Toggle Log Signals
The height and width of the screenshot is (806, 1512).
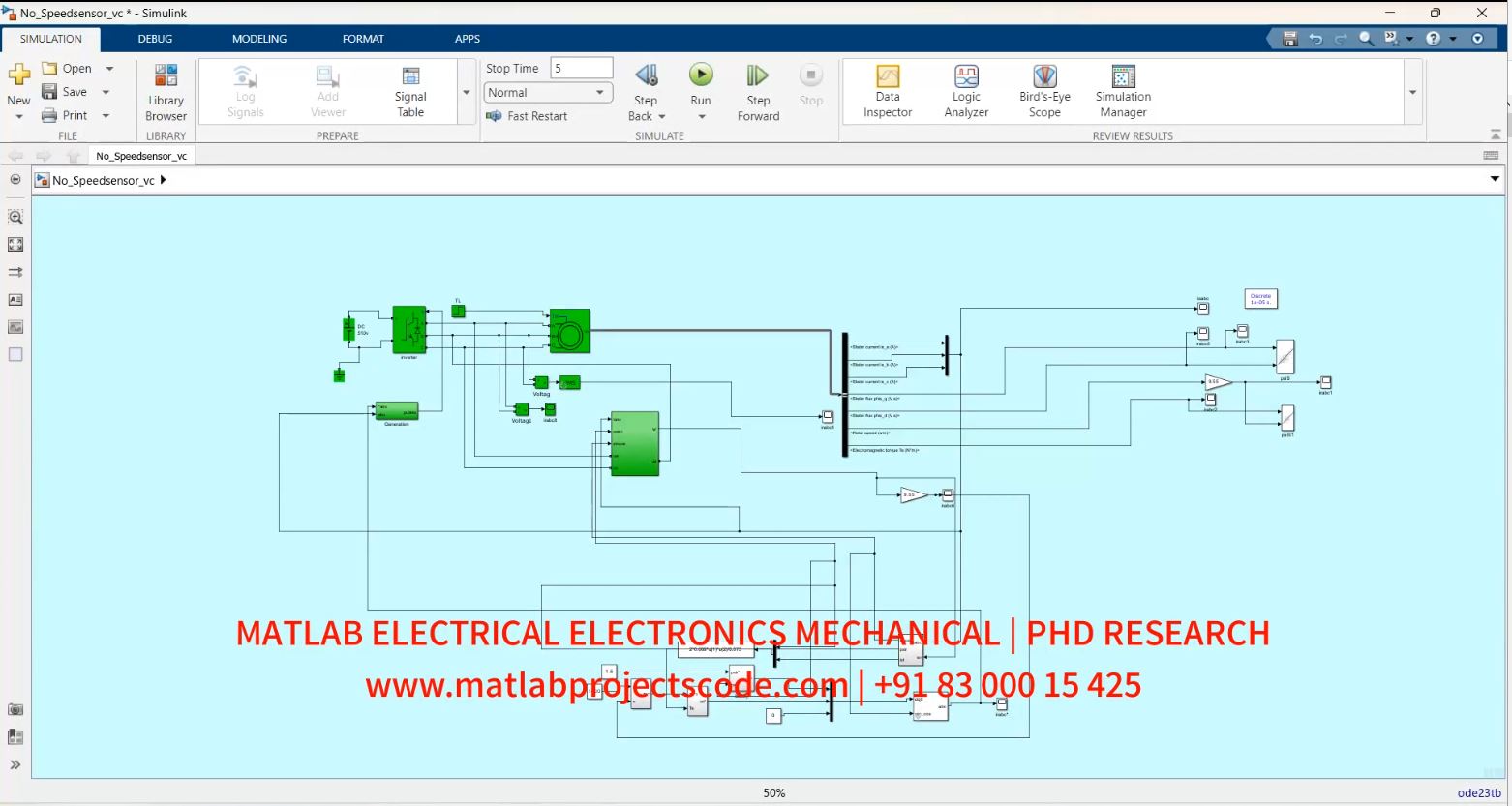click(x=245, y=90)
